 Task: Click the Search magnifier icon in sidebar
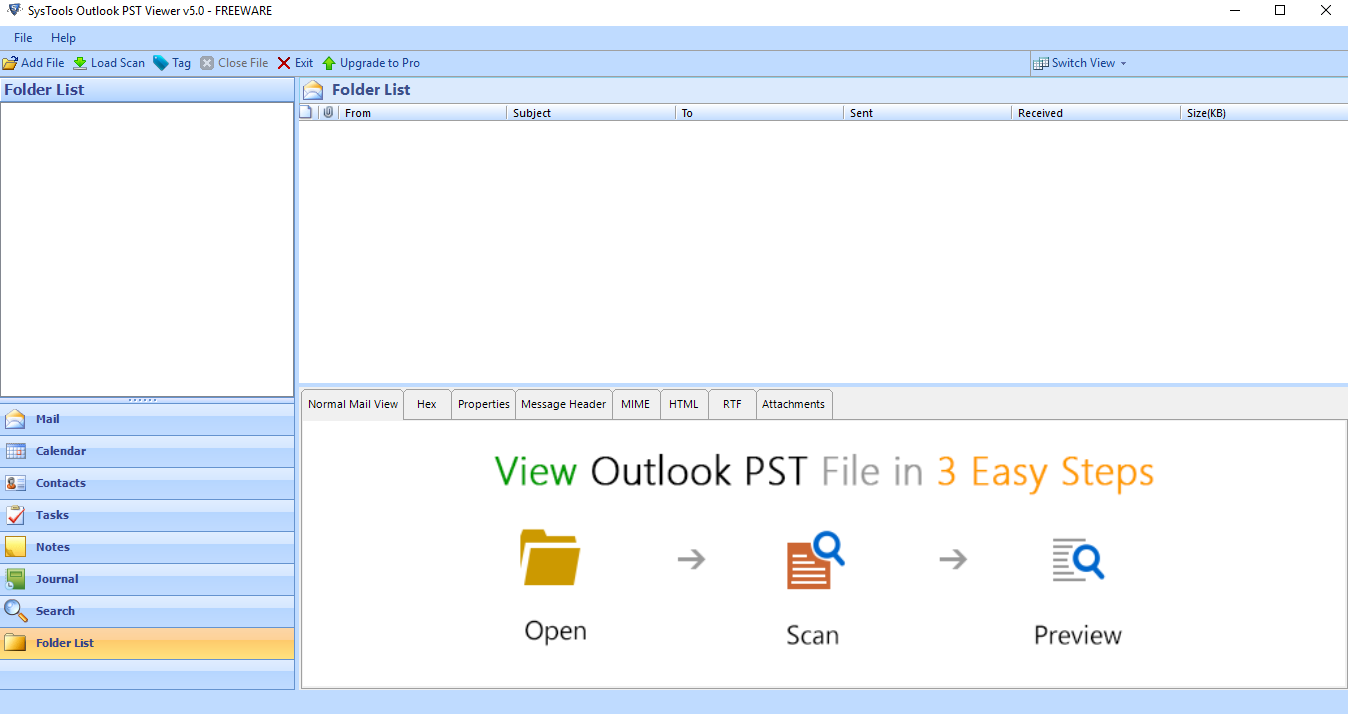coord(15,610)
